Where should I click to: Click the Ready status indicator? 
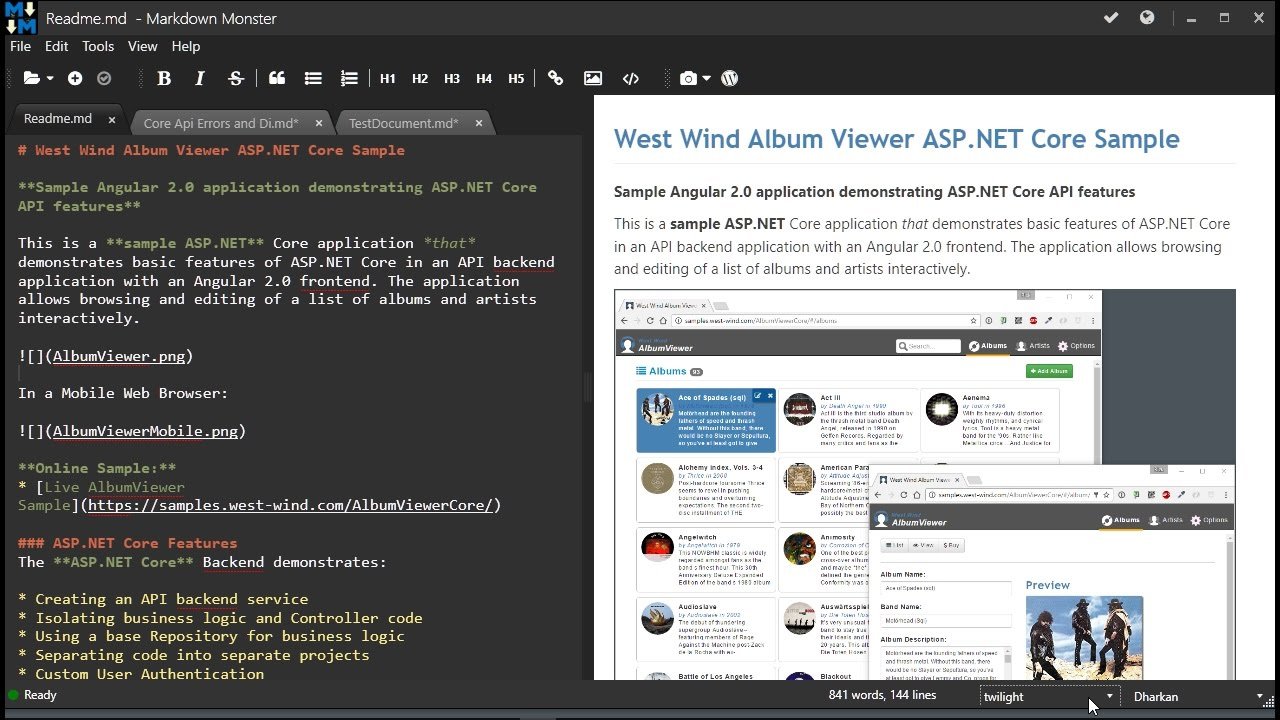32,695
